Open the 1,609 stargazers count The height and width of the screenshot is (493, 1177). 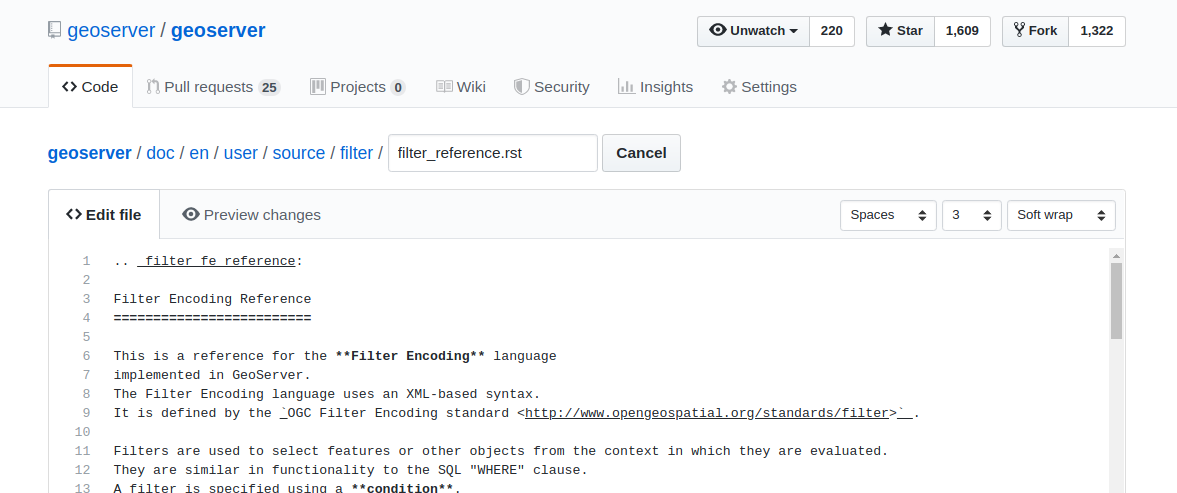pyautogui.click(x=962, y=31)
